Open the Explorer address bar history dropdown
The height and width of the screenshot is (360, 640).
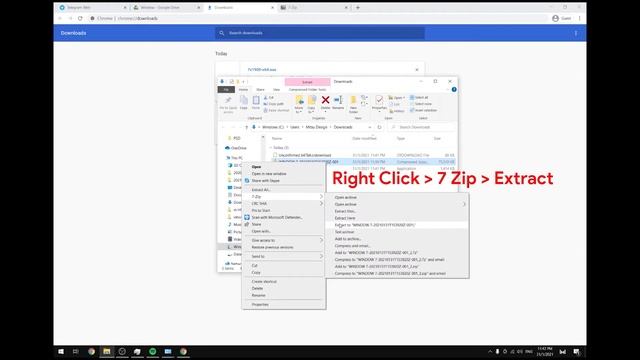[370, 127]
